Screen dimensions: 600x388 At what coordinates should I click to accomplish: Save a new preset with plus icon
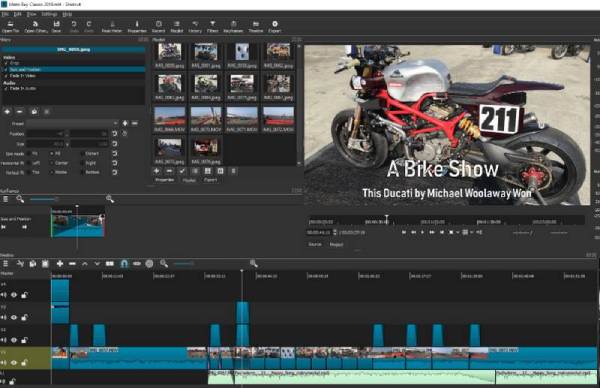click(x=125, y=123)
